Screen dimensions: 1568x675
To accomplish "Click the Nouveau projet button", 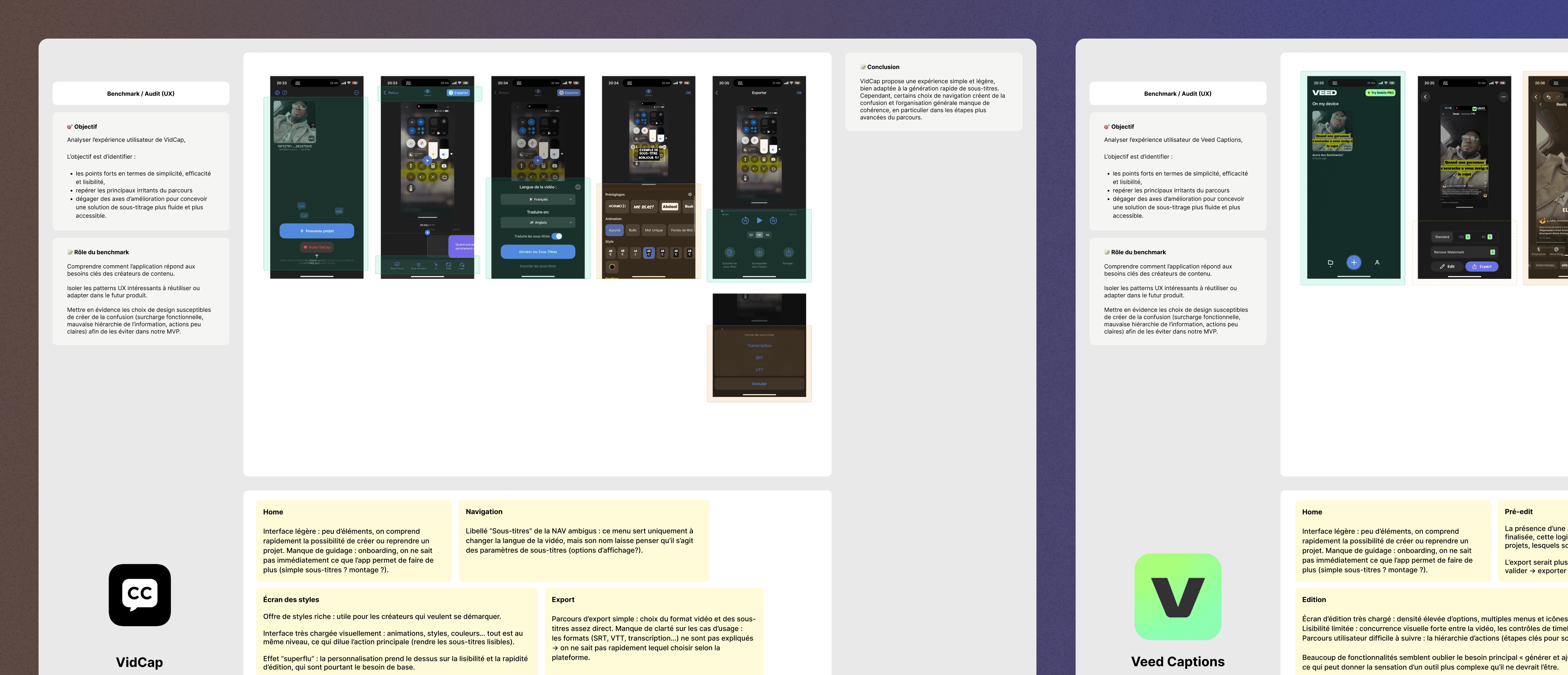I will coord(316,231).
